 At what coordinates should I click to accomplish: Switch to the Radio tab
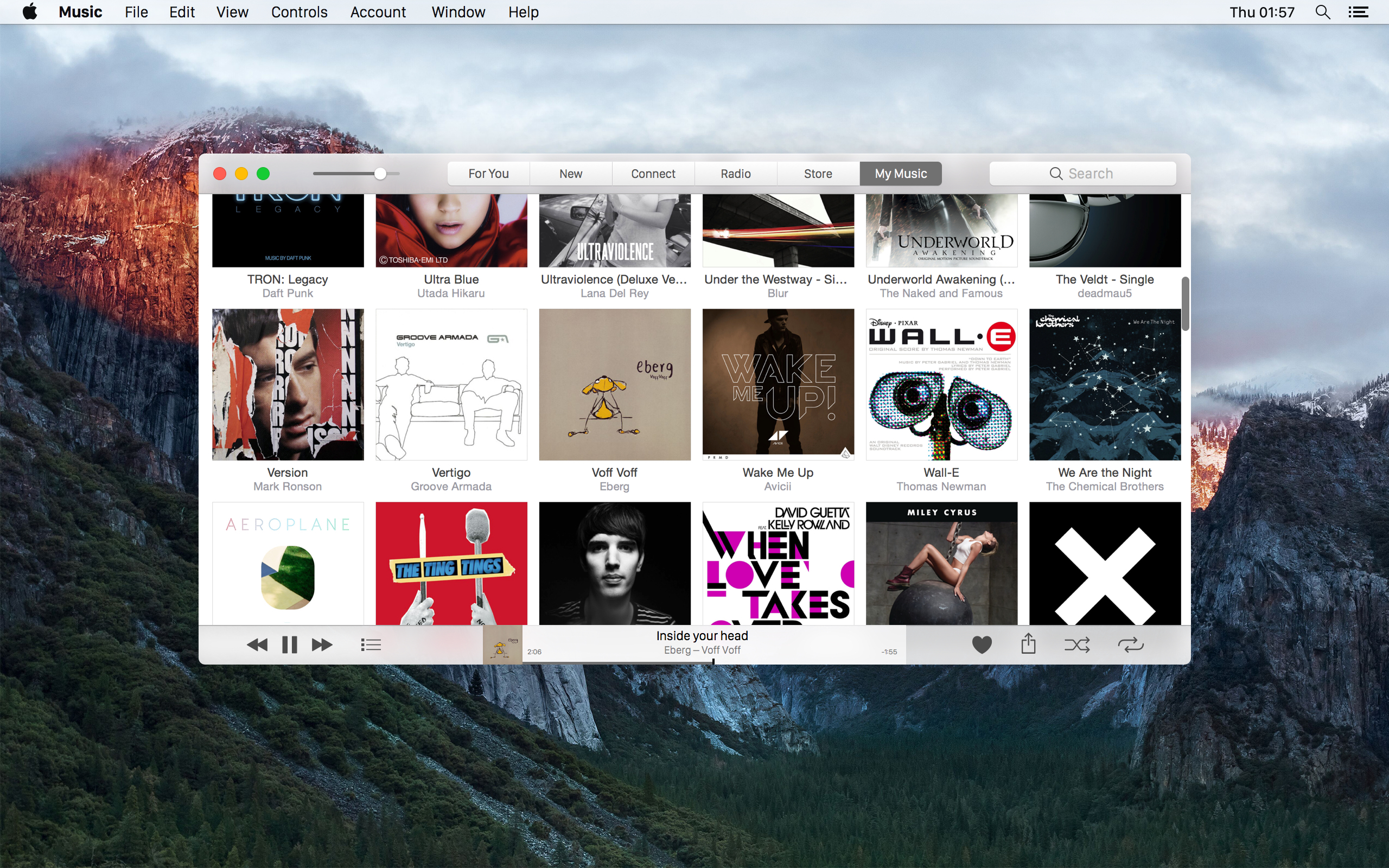pyautogui.click(x=735, y=174)
